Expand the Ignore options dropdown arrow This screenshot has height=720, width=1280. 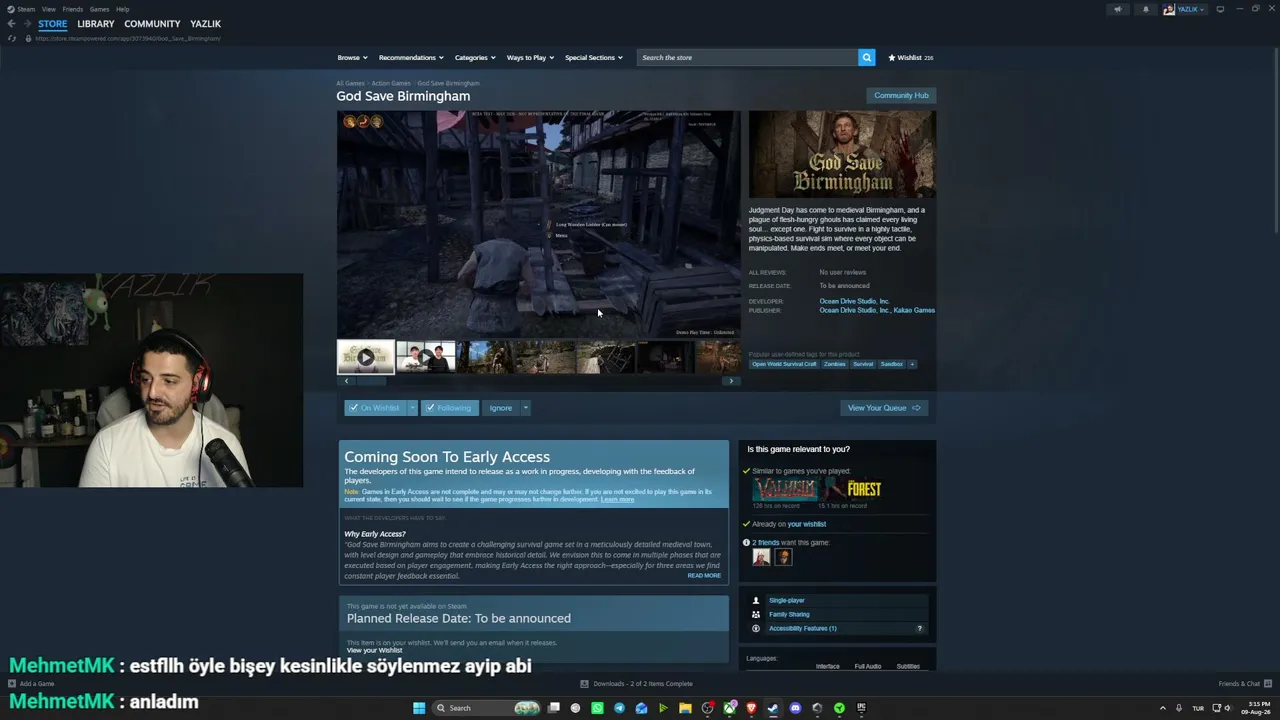[525, 408]
